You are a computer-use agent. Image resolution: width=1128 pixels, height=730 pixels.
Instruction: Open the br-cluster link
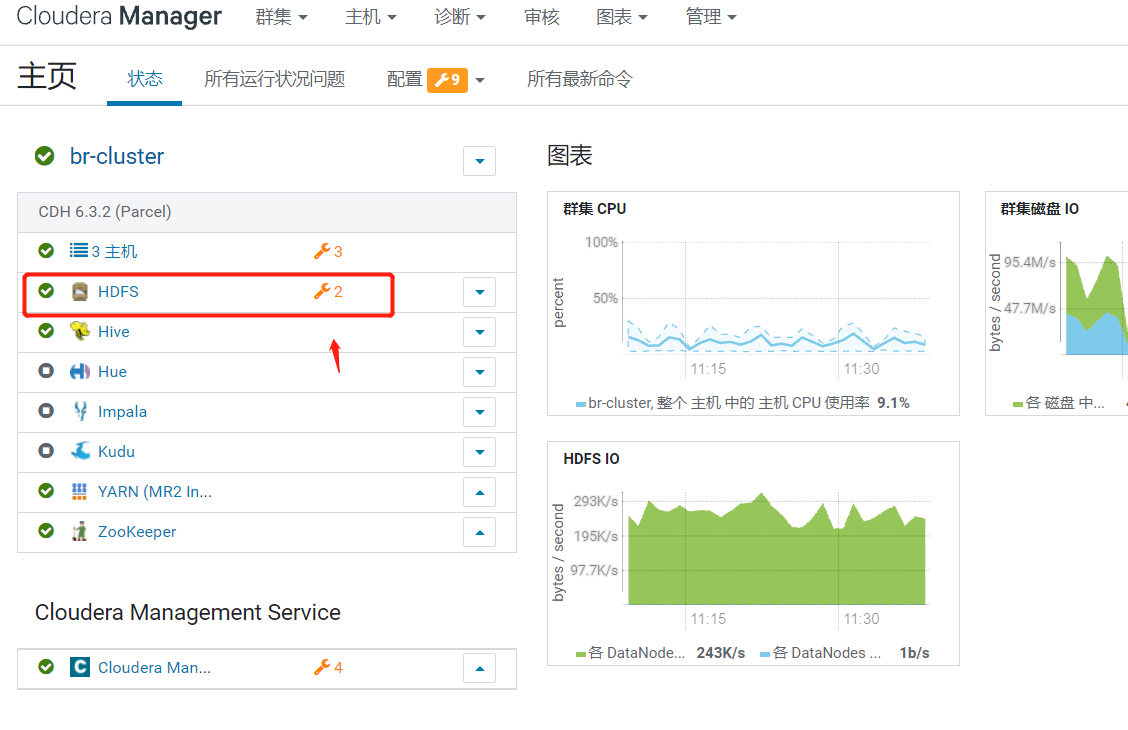[x=117, y=156]
